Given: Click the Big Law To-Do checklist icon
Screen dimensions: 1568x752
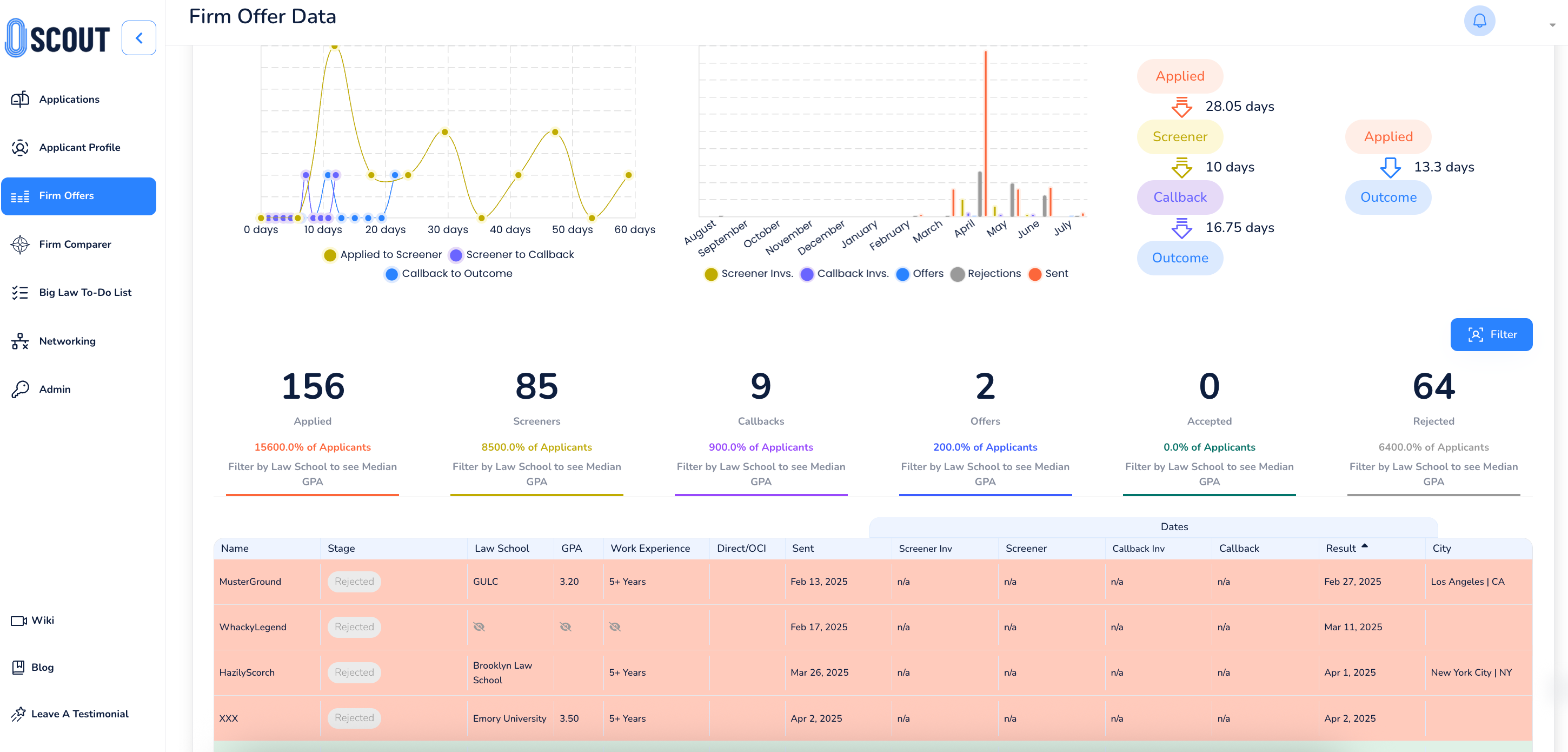Looking at the screenshot, I should click(x=20, y=292).
